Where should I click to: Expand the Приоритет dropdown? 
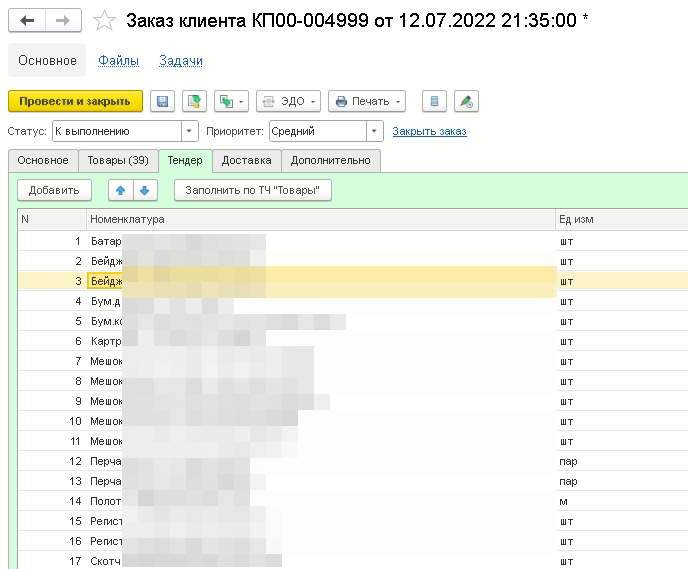pyautogui.click(x=375, y=131)
